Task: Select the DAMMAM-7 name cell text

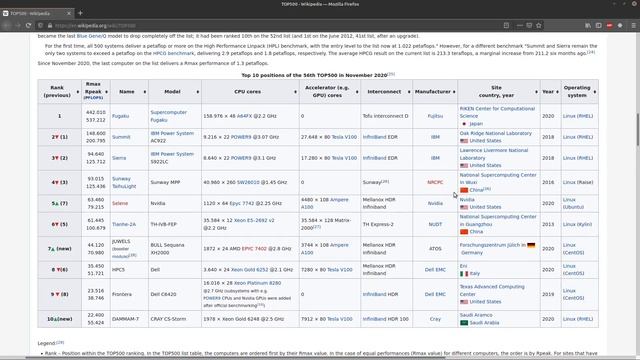Action: tap(125, 319)
